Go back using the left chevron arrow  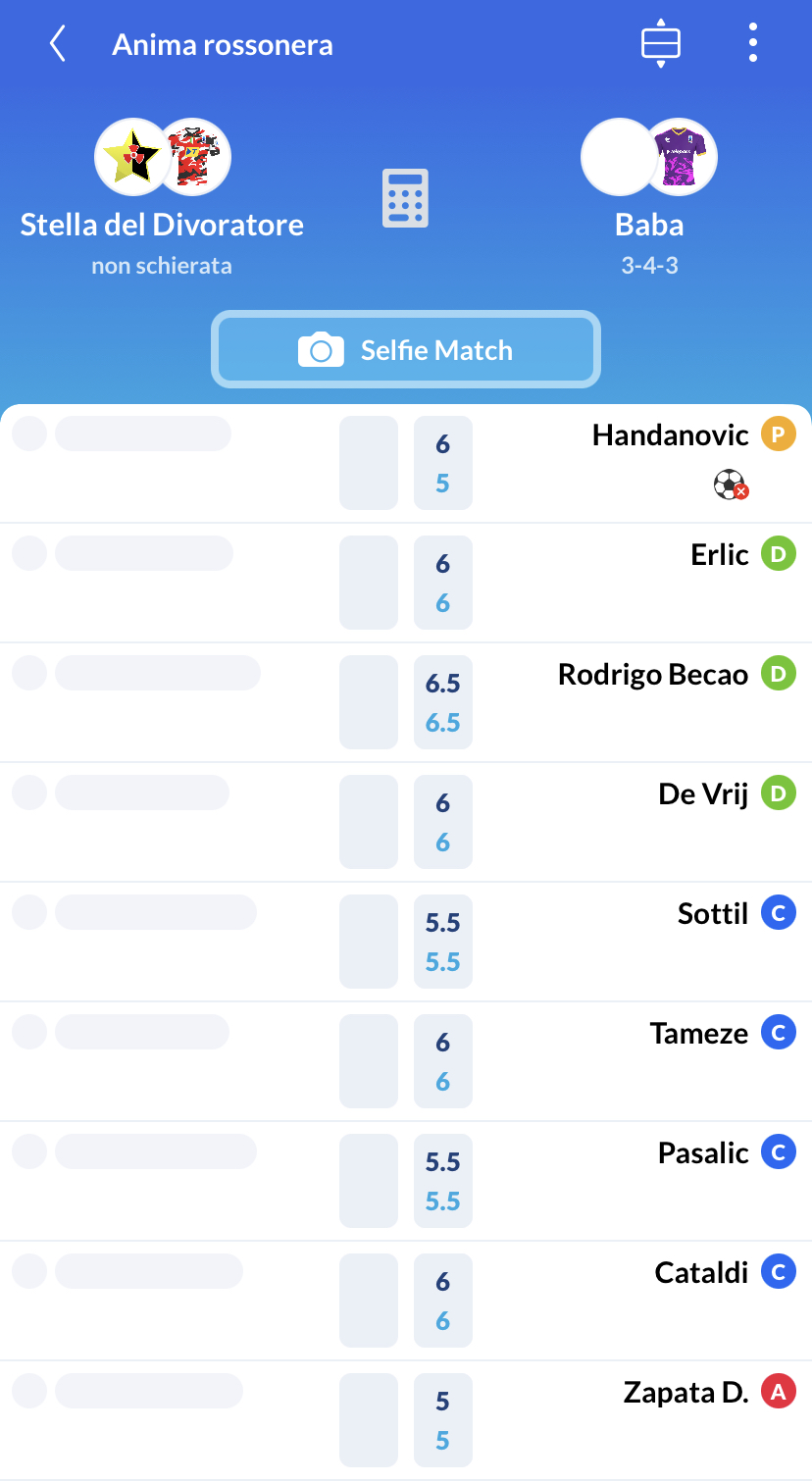tap(58, 44)
